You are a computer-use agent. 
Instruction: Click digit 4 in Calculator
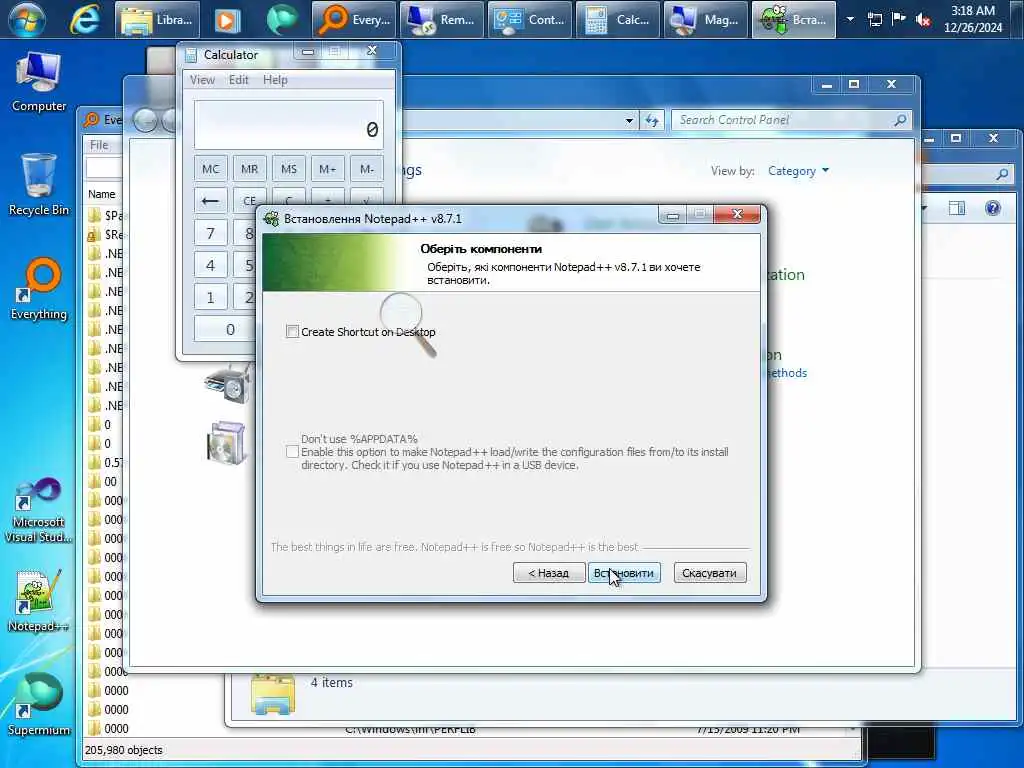pos(210,265)
